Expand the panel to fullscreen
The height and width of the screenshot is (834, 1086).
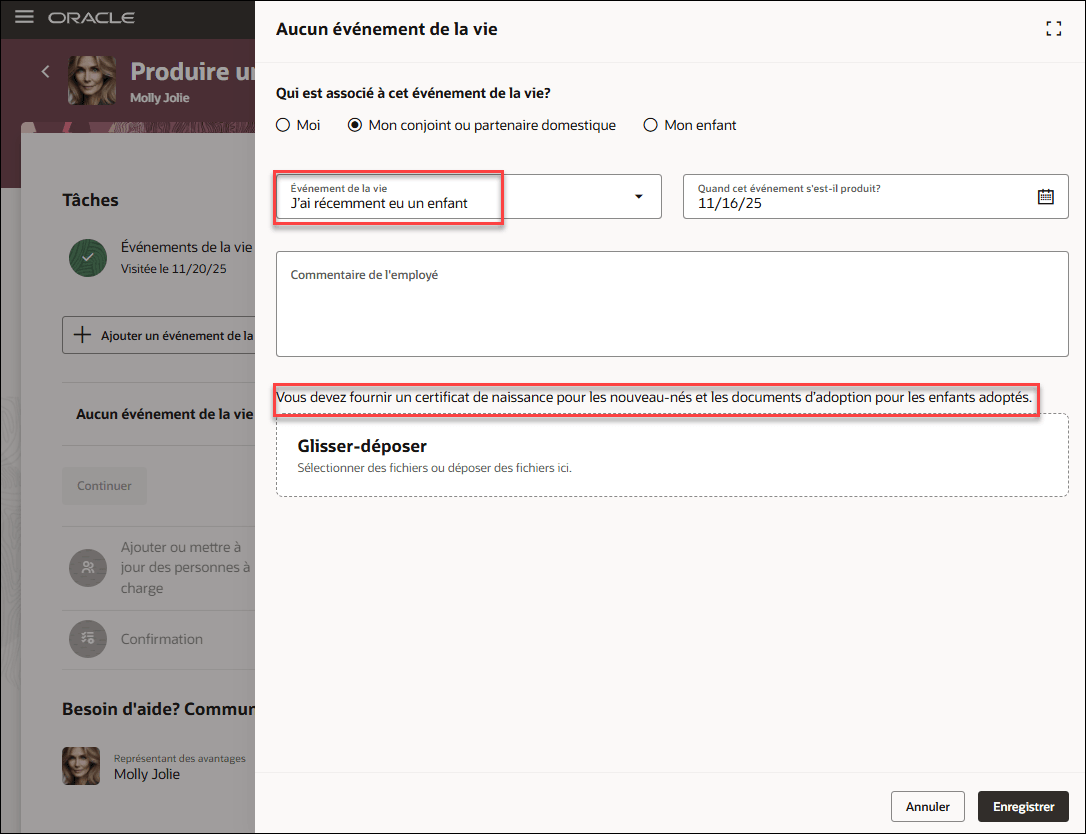tap(1053, 28)
